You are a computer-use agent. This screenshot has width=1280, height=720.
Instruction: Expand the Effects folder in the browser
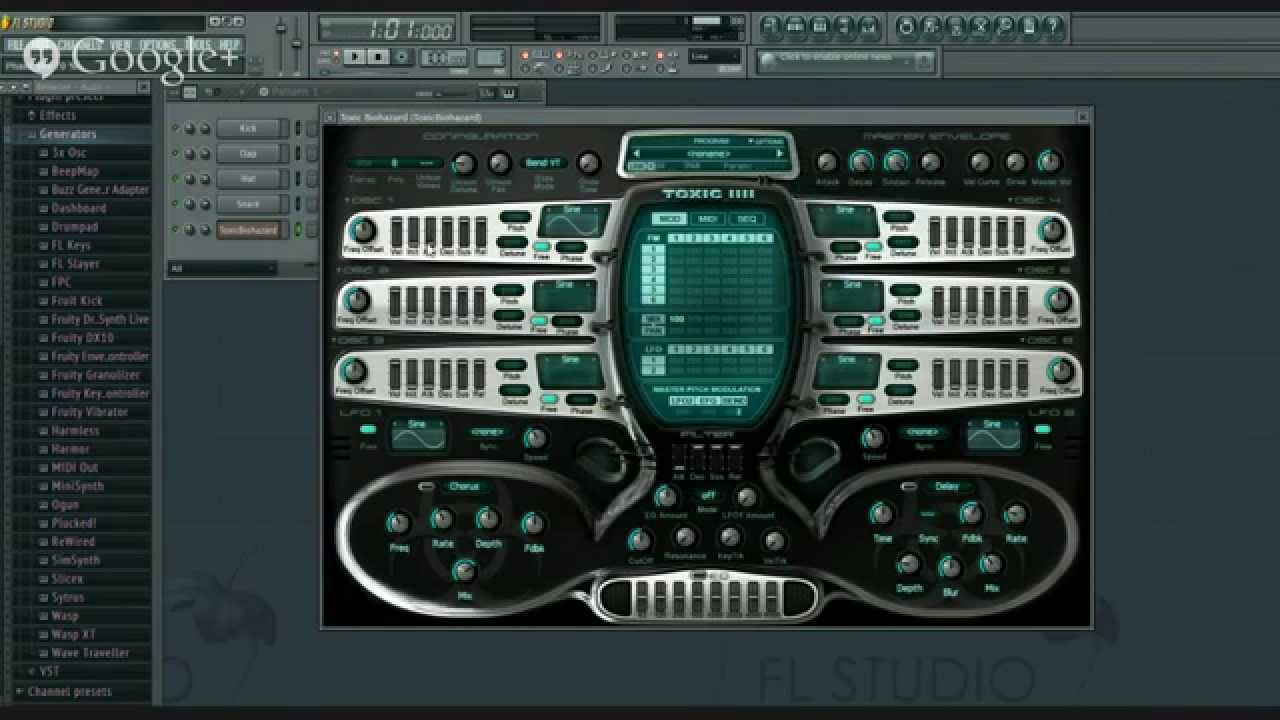(58, 116)
